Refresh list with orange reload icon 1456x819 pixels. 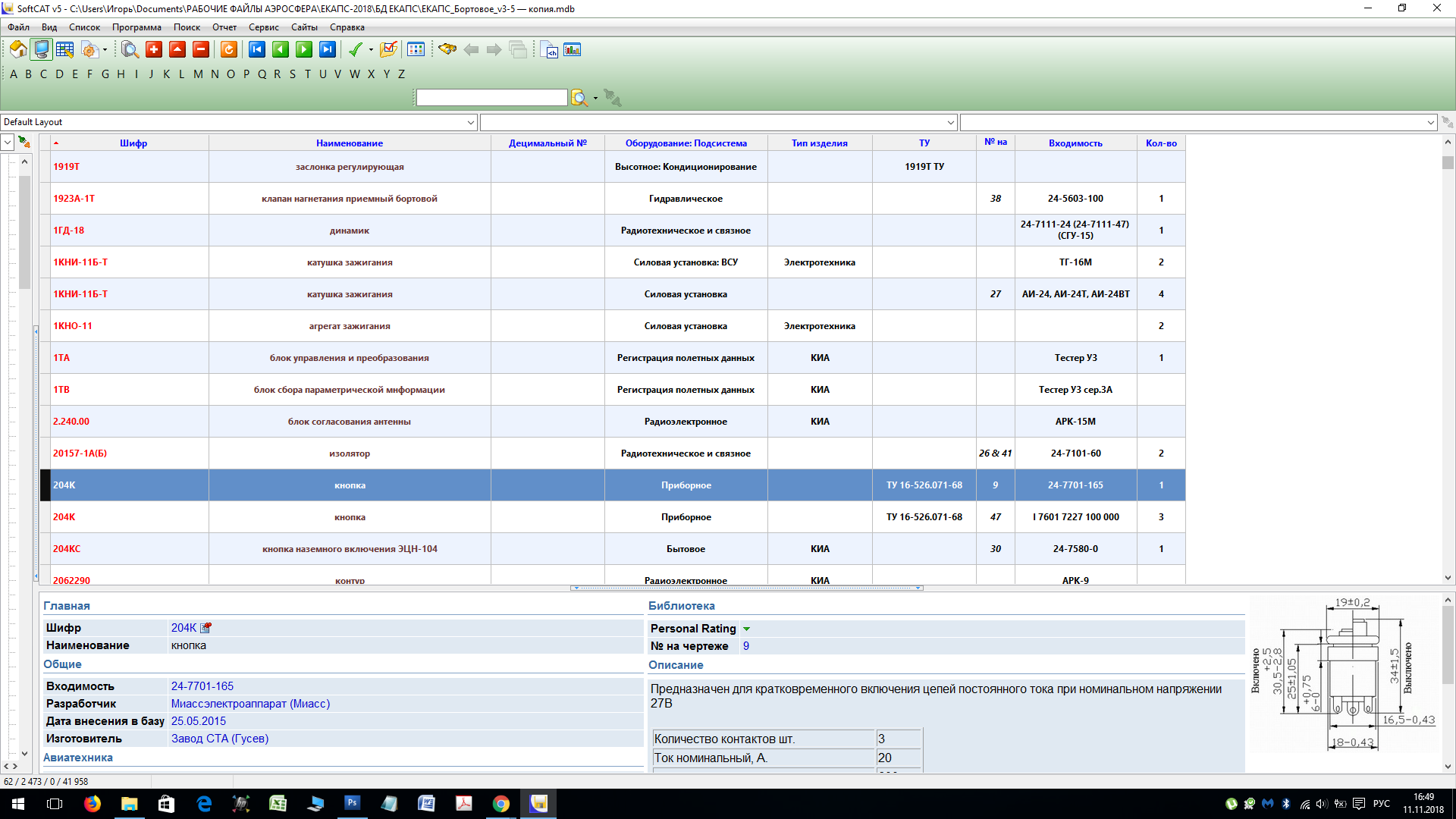coord(229,49)
